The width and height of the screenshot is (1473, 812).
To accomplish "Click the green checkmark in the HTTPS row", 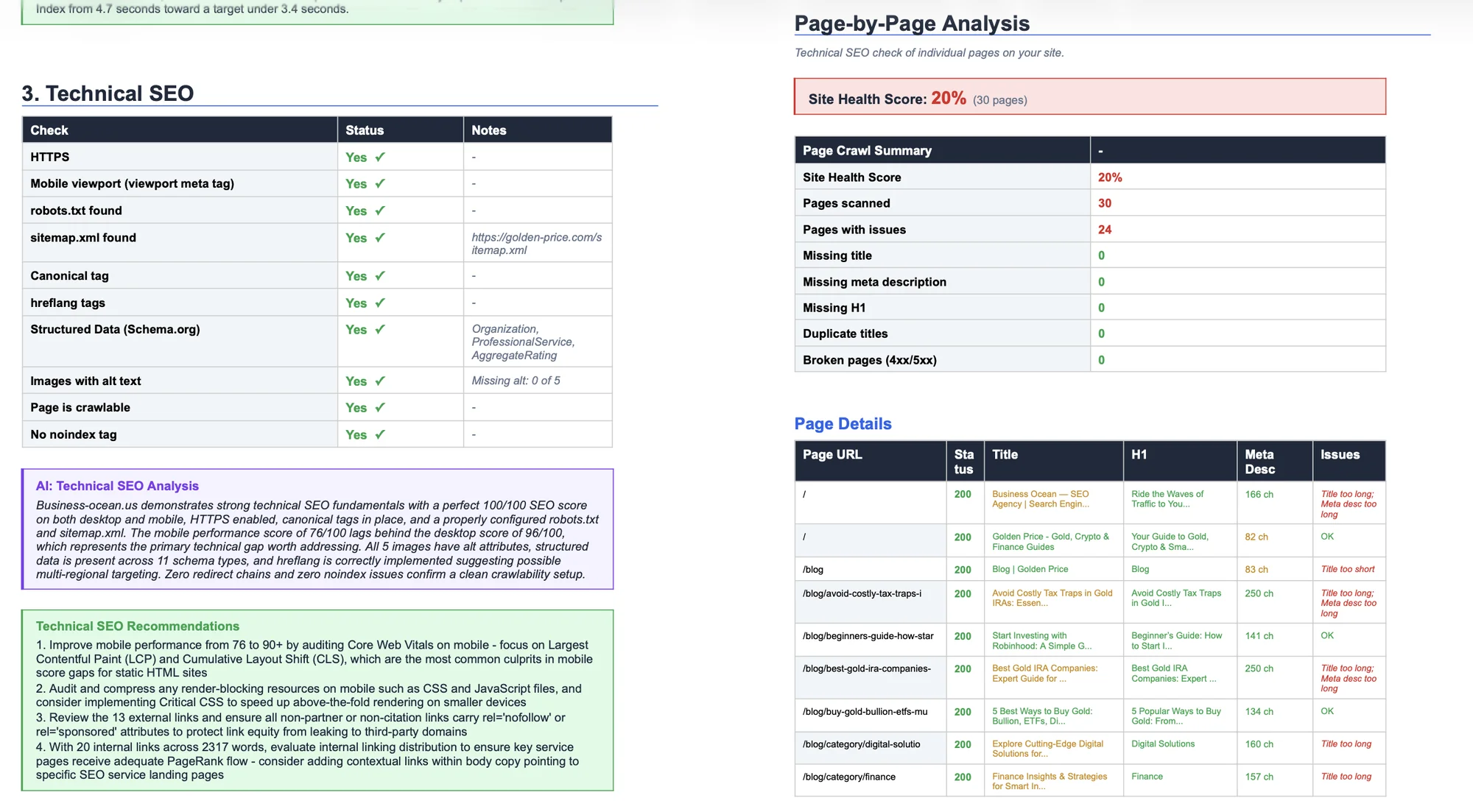I will click(x=380, y=157).
